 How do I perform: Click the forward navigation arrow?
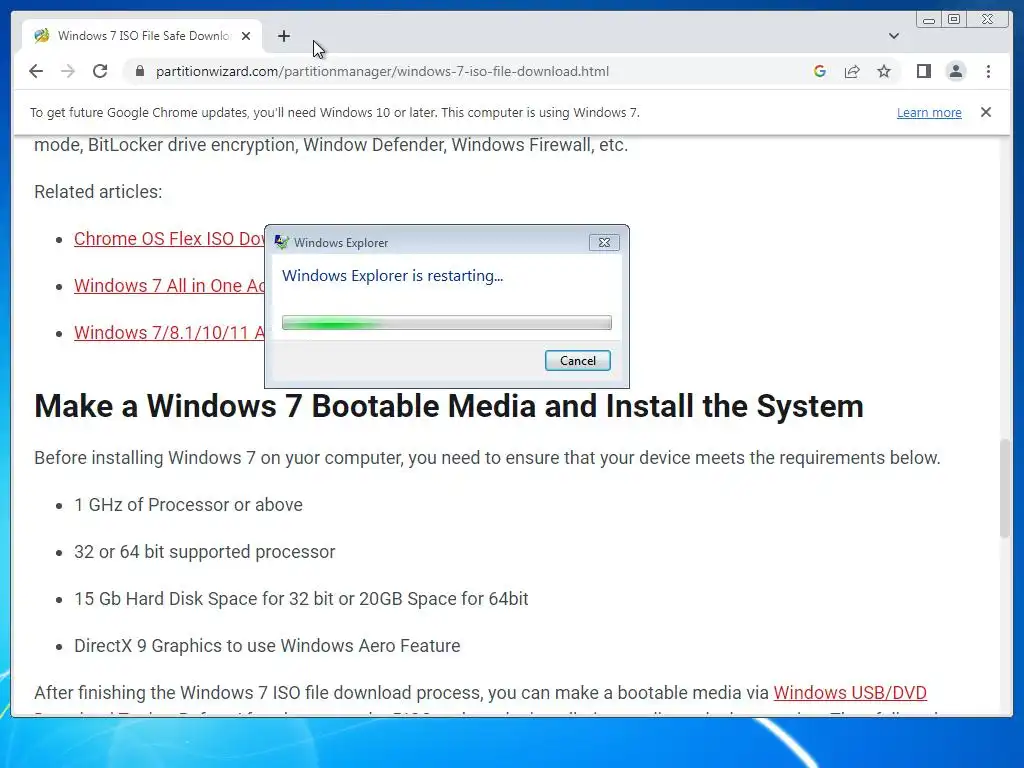tap(68, 71)
